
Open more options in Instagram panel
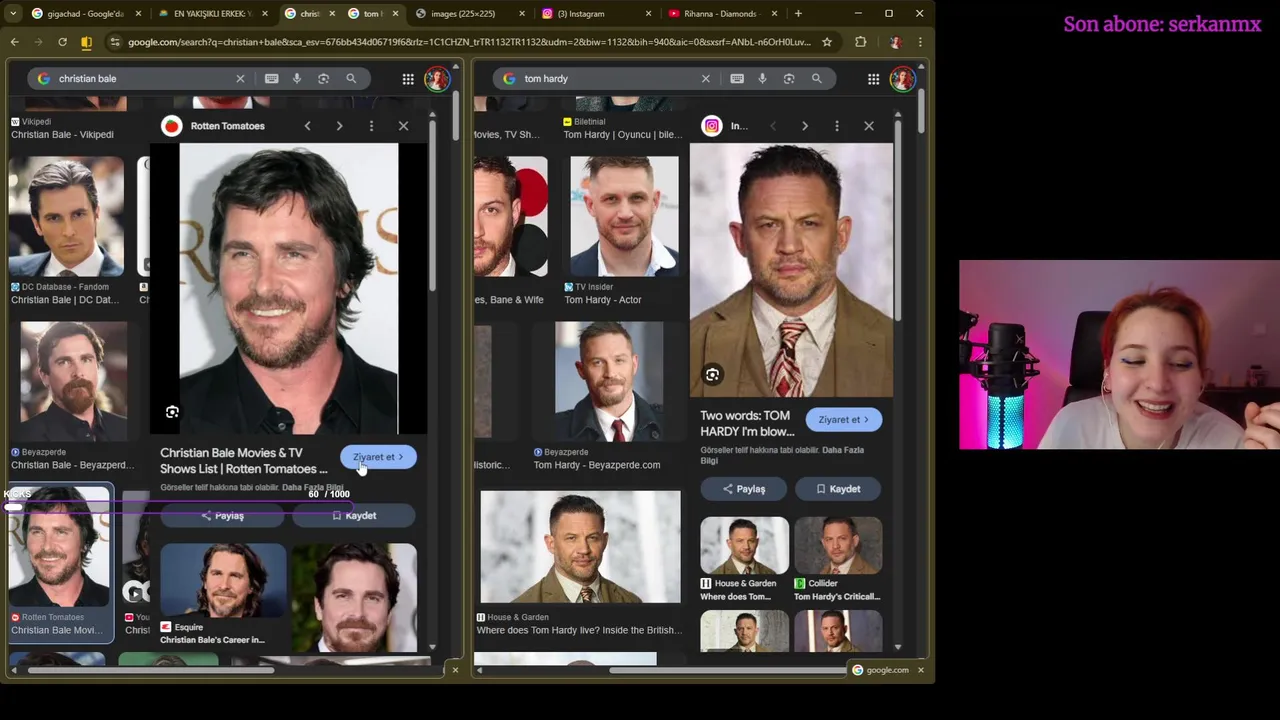[836, 126]
